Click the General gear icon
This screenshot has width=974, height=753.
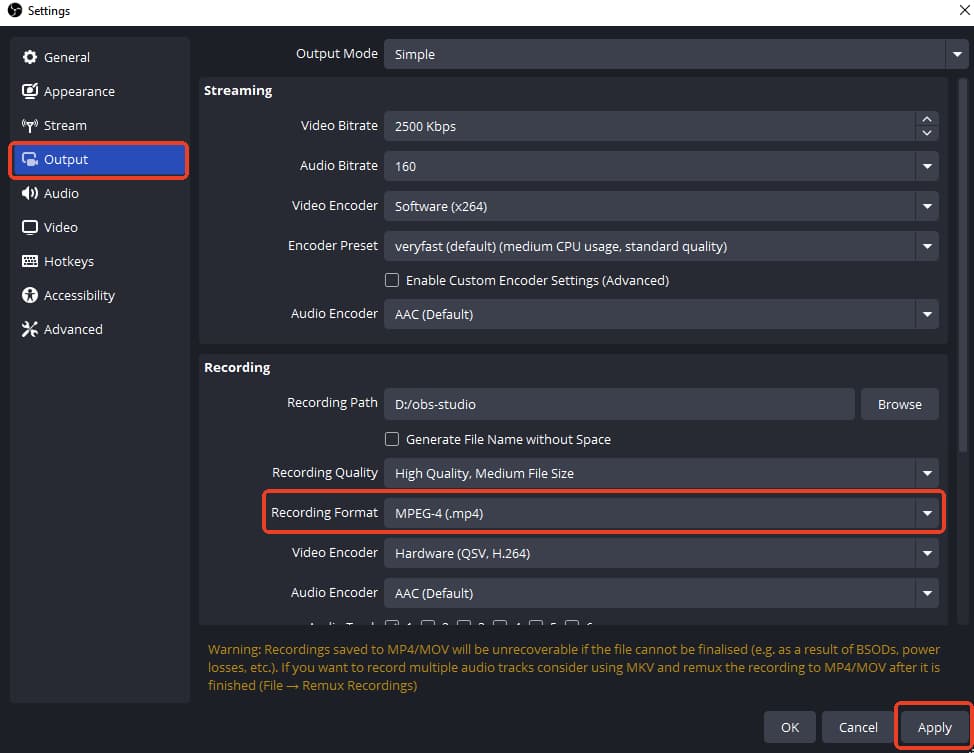click(x=29, y=57)
